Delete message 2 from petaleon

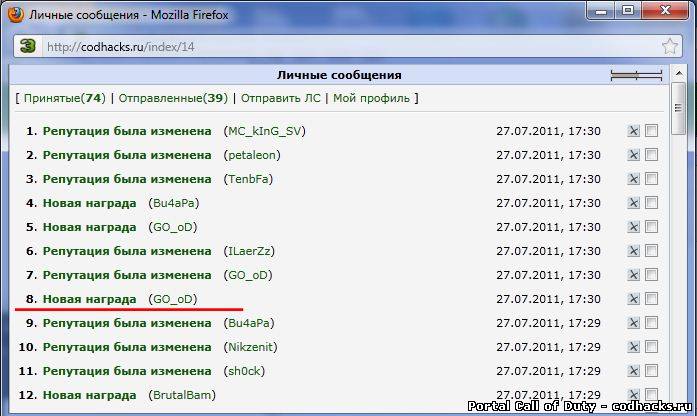(633, 155)
